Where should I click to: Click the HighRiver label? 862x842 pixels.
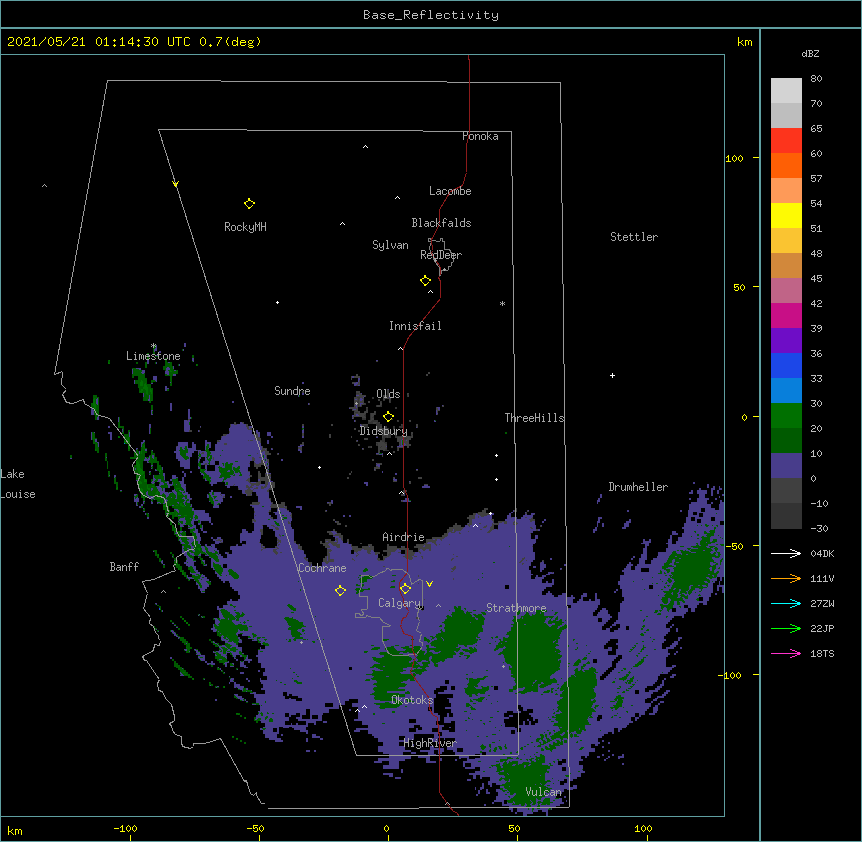click(x=430, y=743)
